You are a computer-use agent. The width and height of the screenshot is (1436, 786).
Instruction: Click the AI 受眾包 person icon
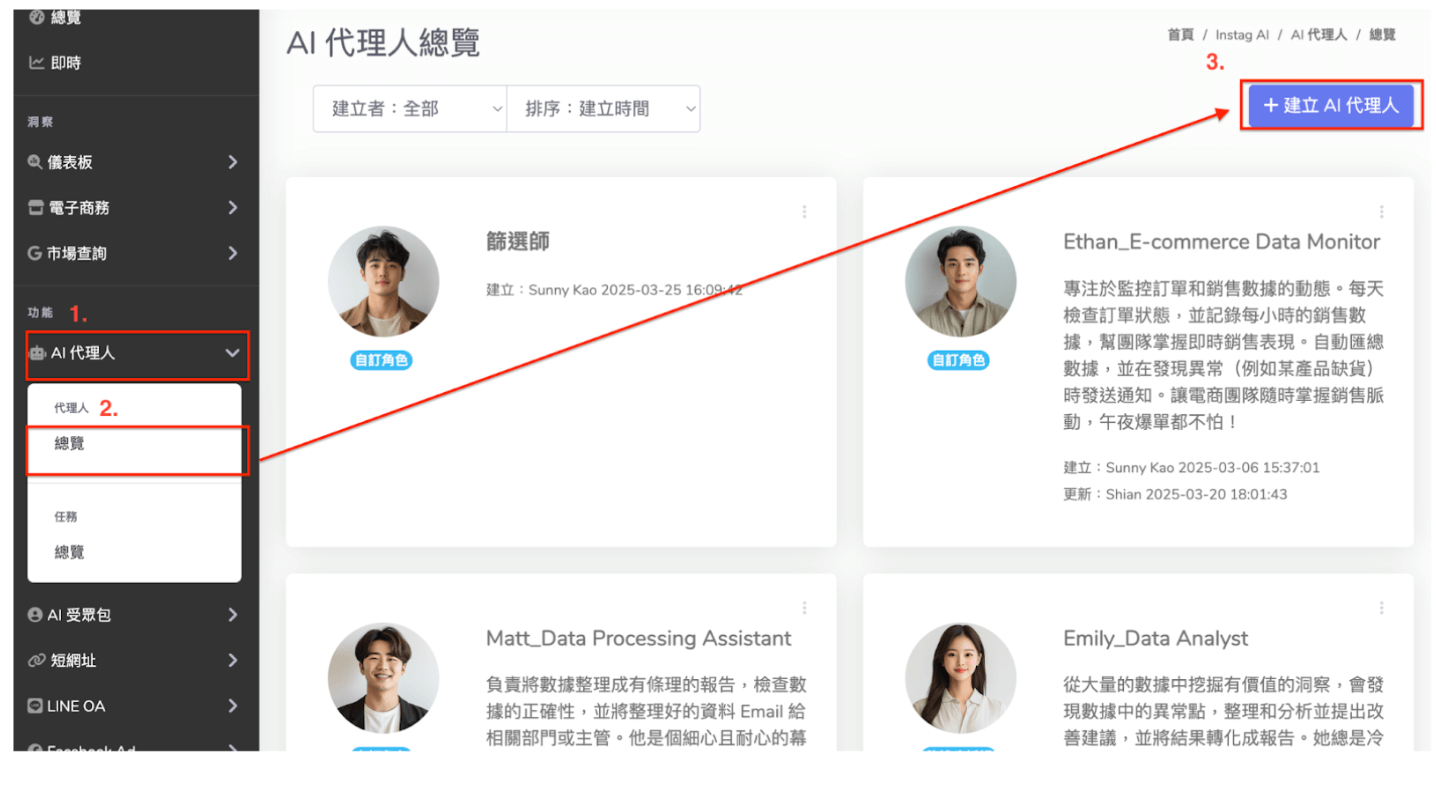point(35,615)
